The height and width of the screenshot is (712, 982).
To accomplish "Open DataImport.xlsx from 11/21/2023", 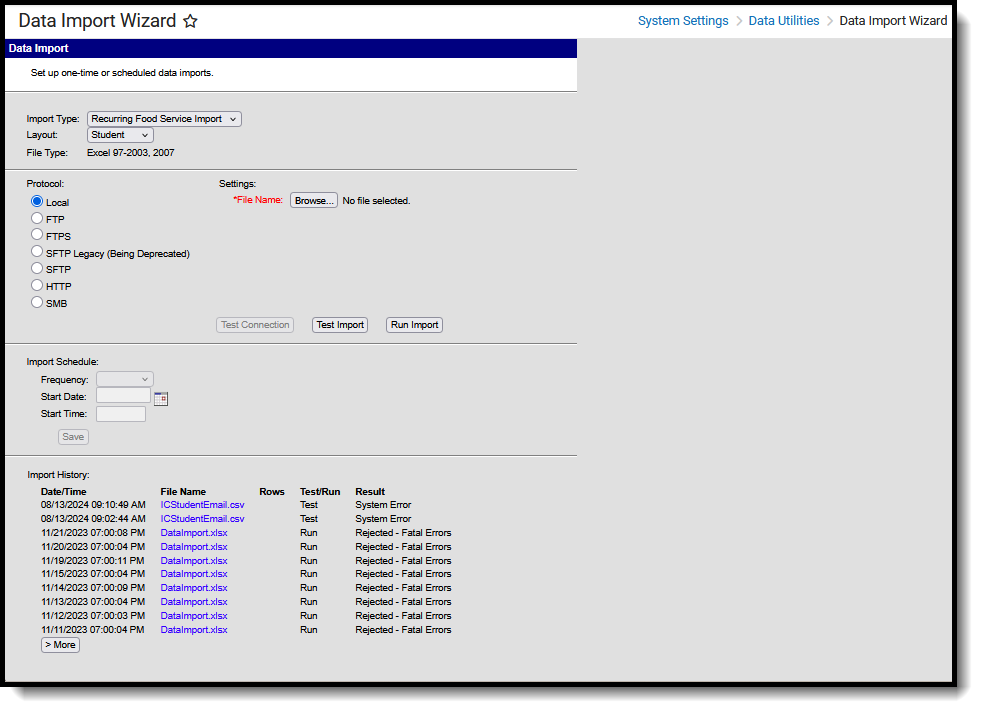I will (194, 533).
